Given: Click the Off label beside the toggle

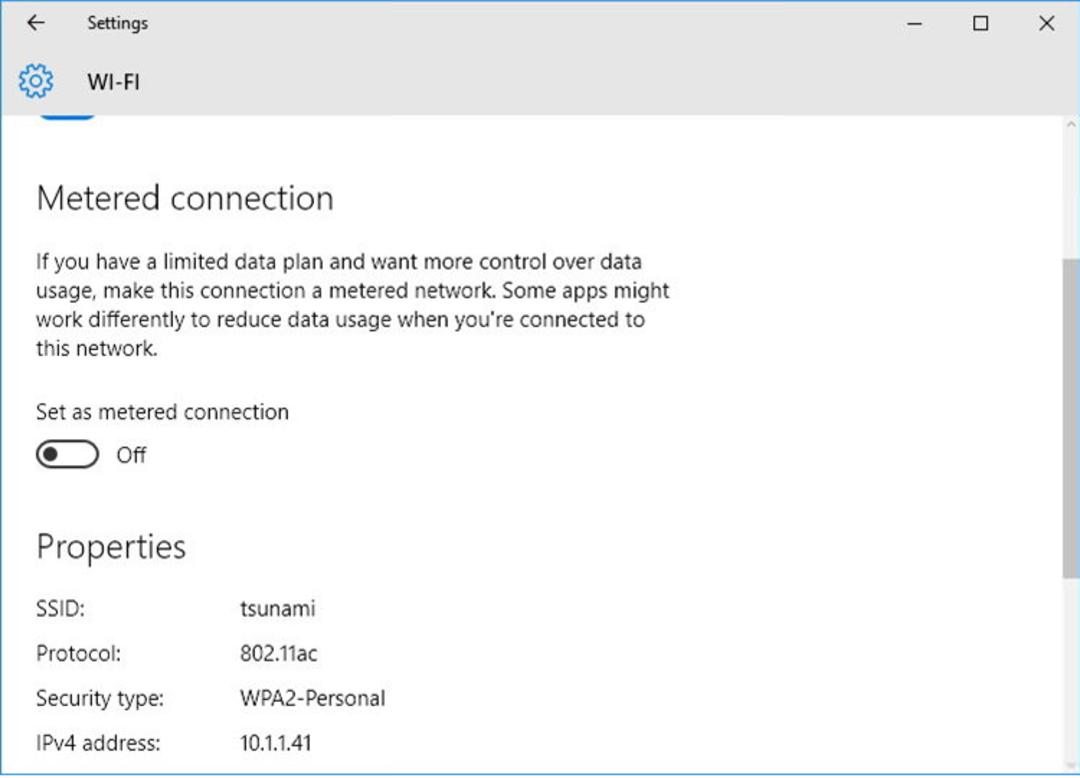Looking at the screenshot, I should (131, 455).
